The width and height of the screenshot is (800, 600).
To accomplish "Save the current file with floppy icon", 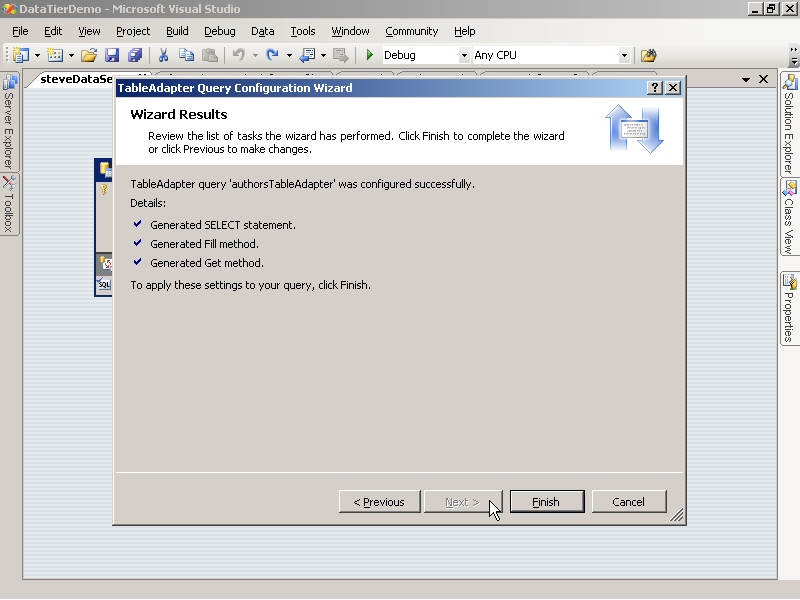I will 112,55.
